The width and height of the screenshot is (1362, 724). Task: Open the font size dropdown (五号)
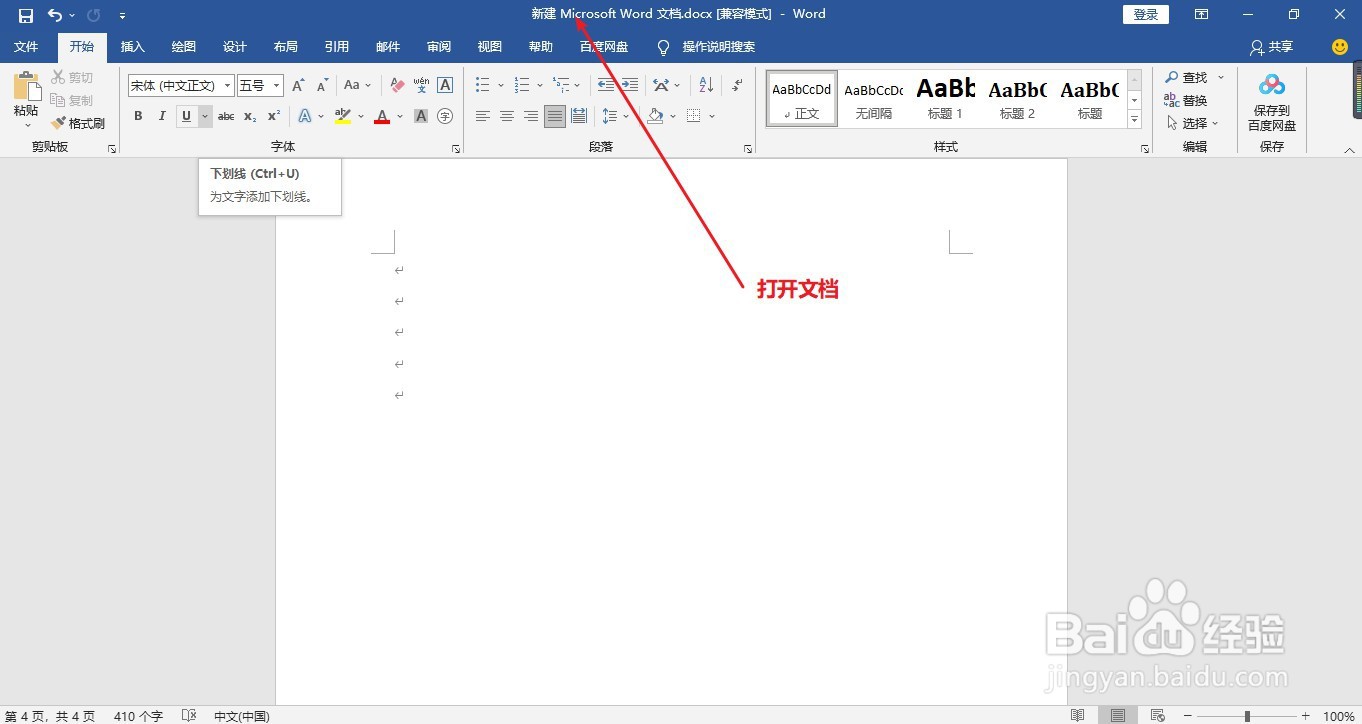click(277, 86)
